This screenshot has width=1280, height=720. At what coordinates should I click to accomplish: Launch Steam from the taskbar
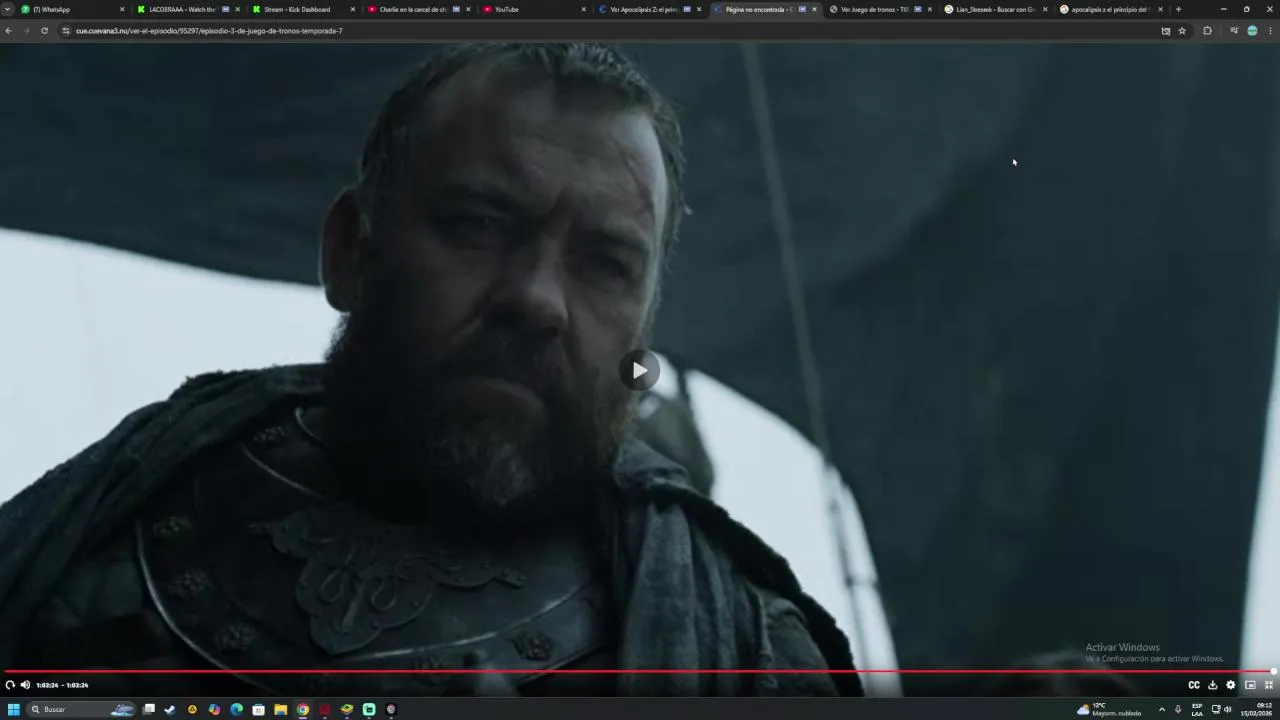(170, 709)
